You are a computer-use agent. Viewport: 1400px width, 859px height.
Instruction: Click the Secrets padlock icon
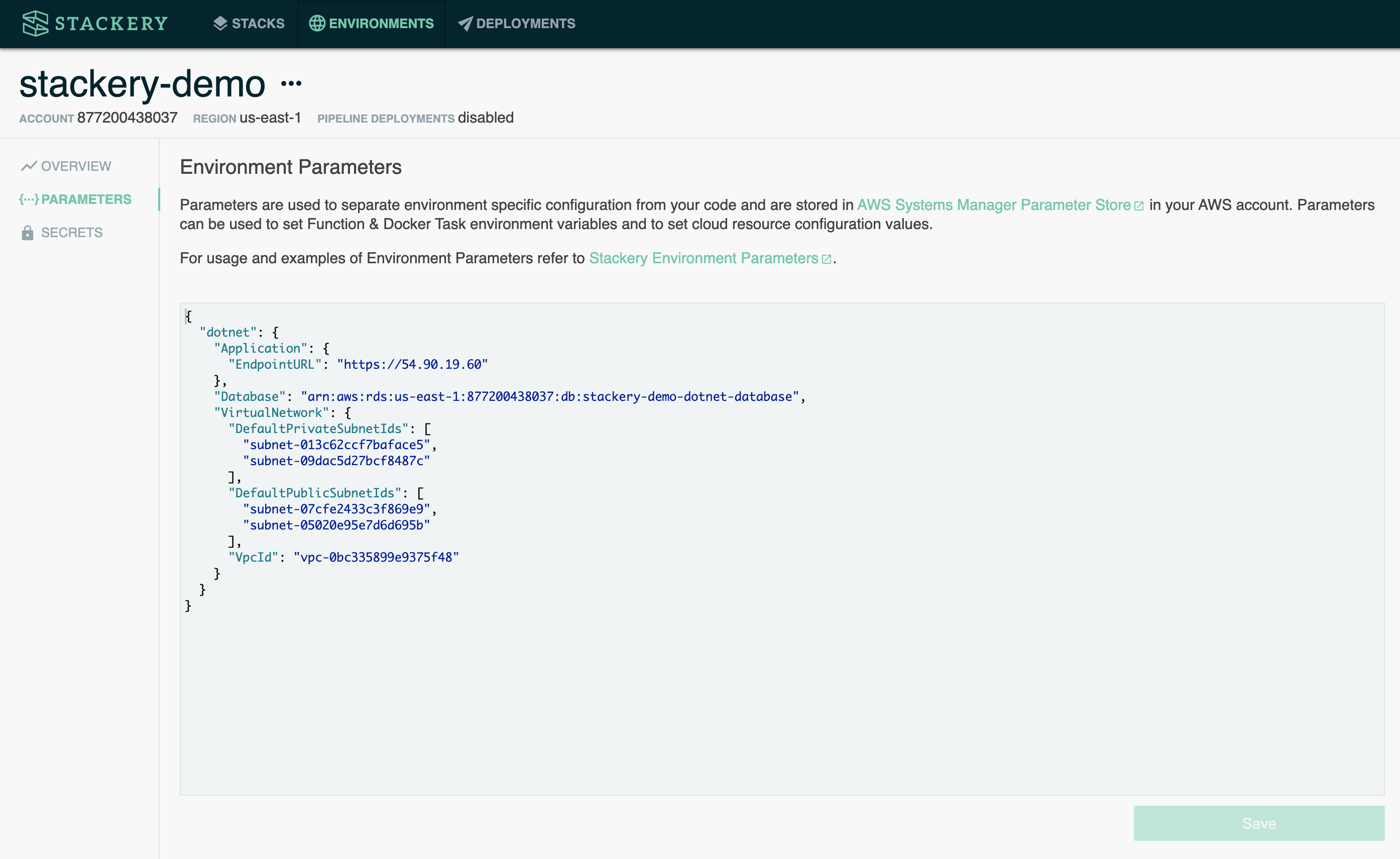(27, 233)
